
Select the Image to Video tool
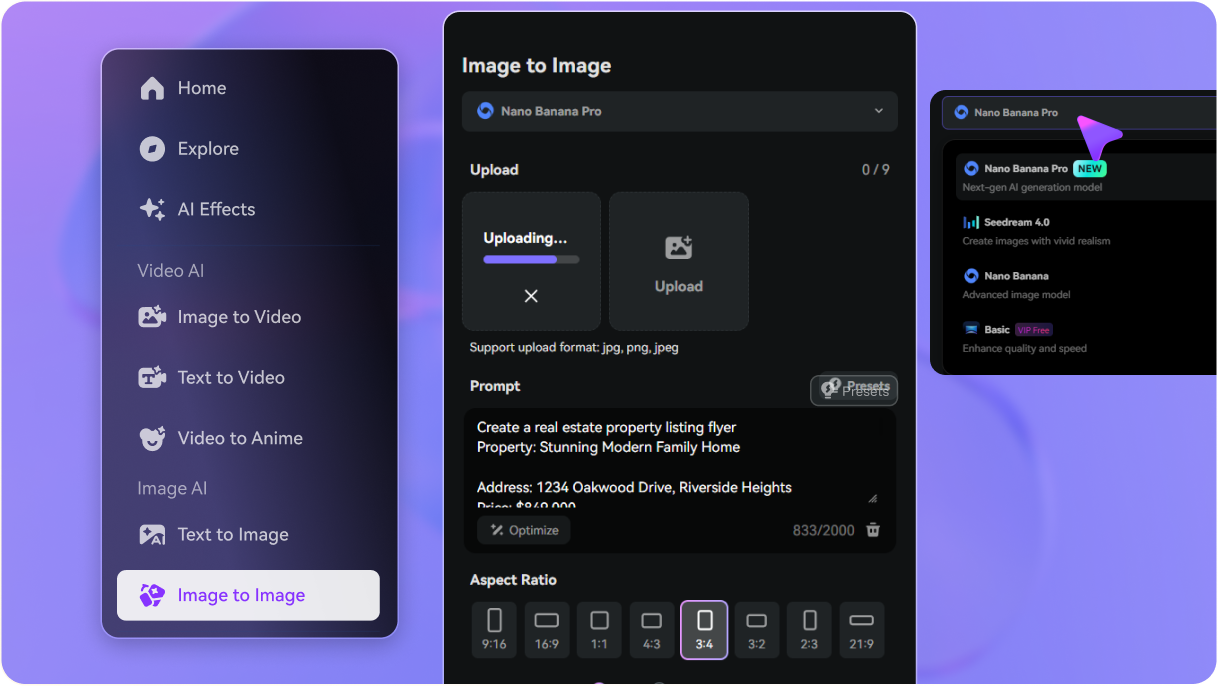tap(237, 317)
